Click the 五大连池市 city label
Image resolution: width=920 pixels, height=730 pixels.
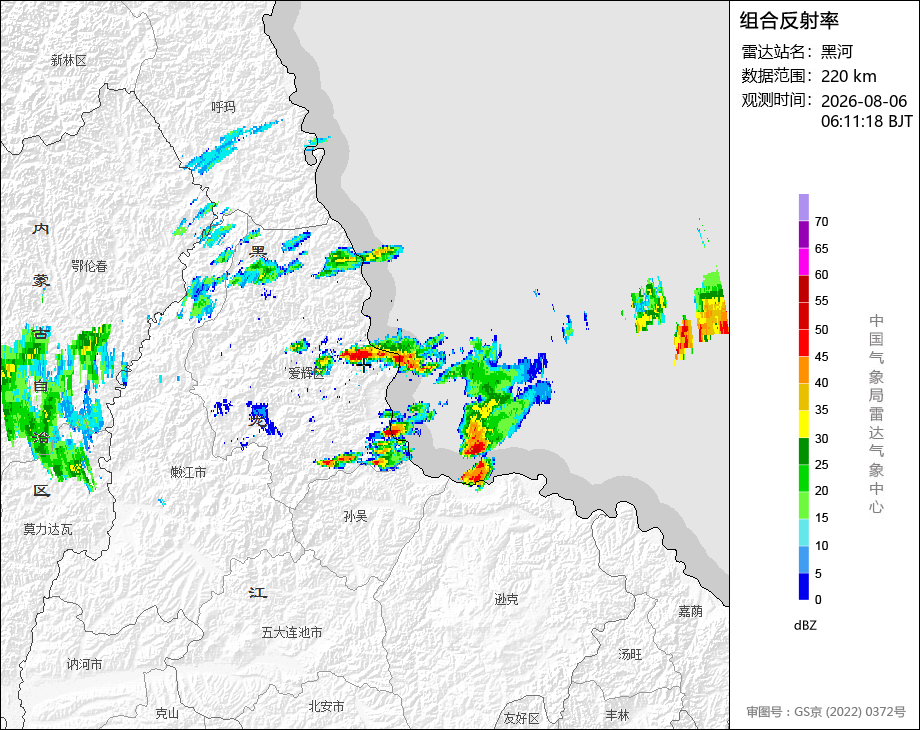click(292, 632)
